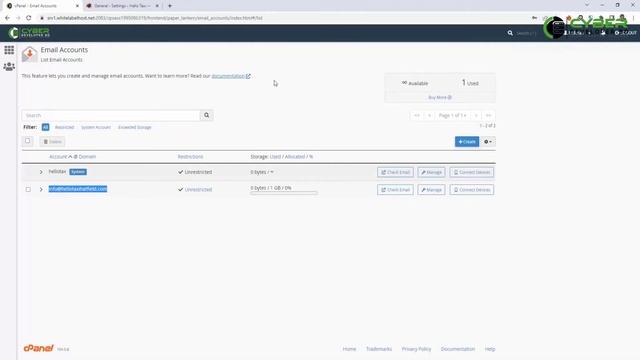Viewport: 640px width, 360px height.
Task: Click the browser address bar URL
Action: (x=155, y=18)
